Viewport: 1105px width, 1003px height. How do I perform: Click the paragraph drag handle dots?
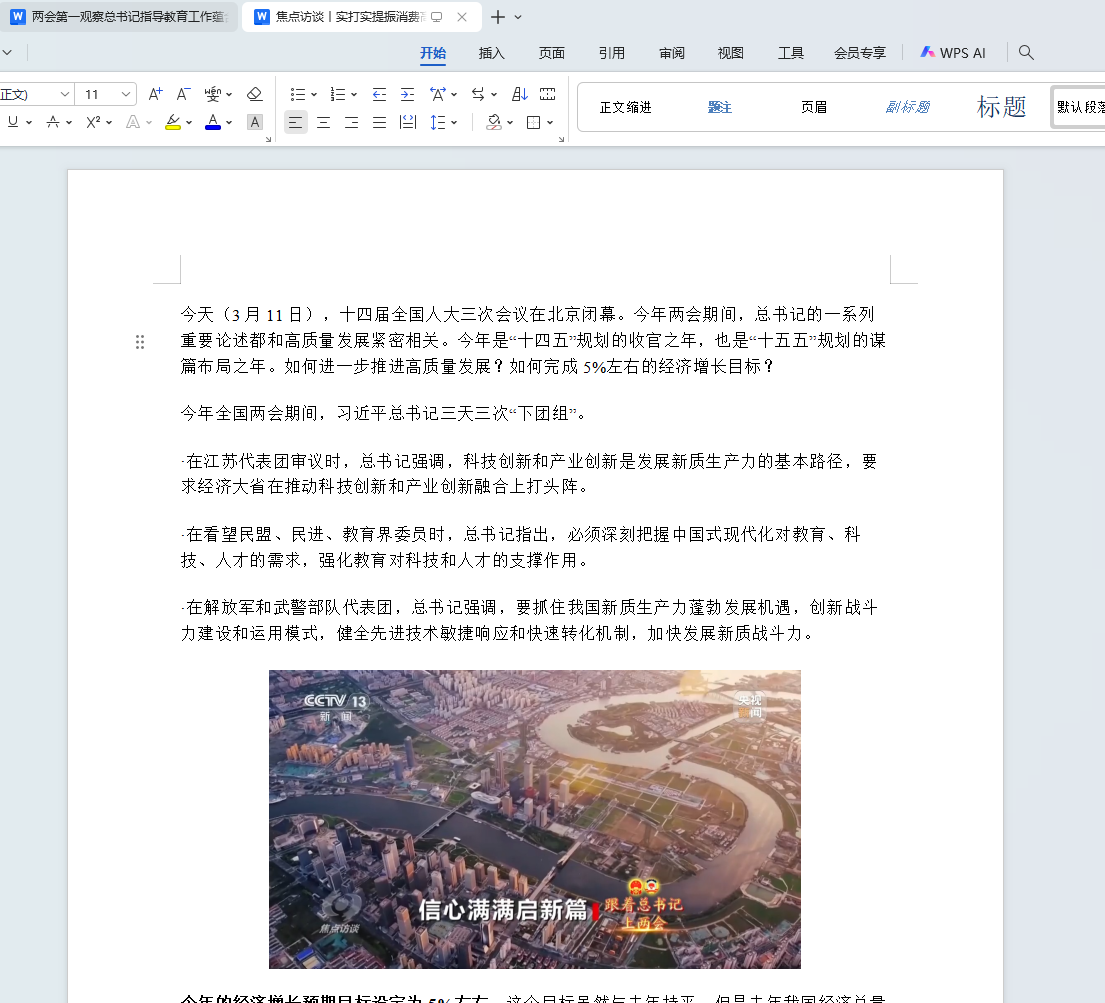(x=140, y=342)
